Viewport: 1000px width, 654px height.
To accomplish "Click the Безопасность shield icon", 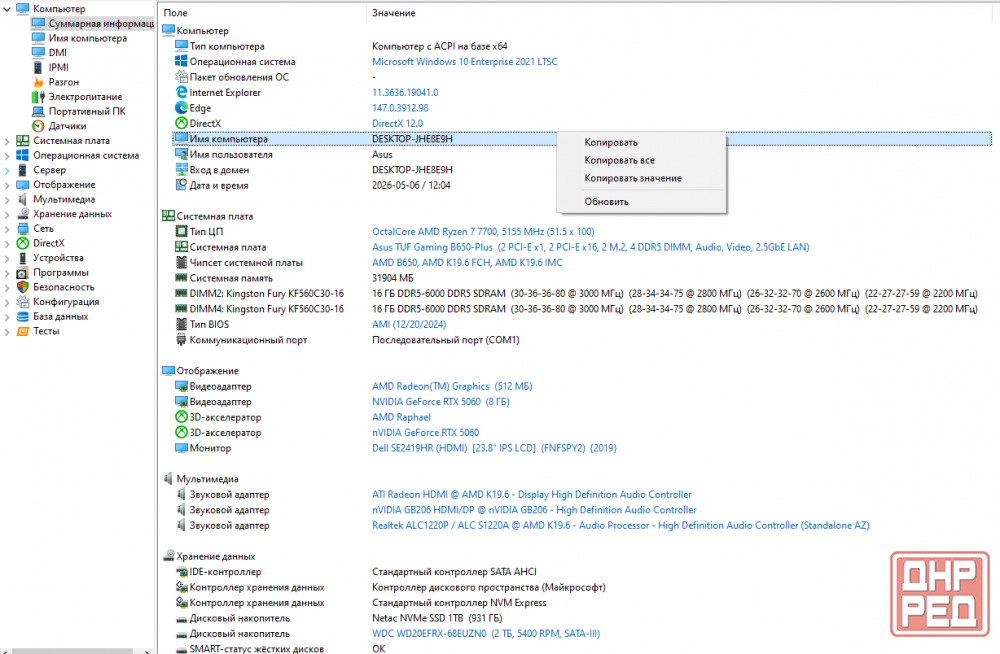I will pos(23,287).
